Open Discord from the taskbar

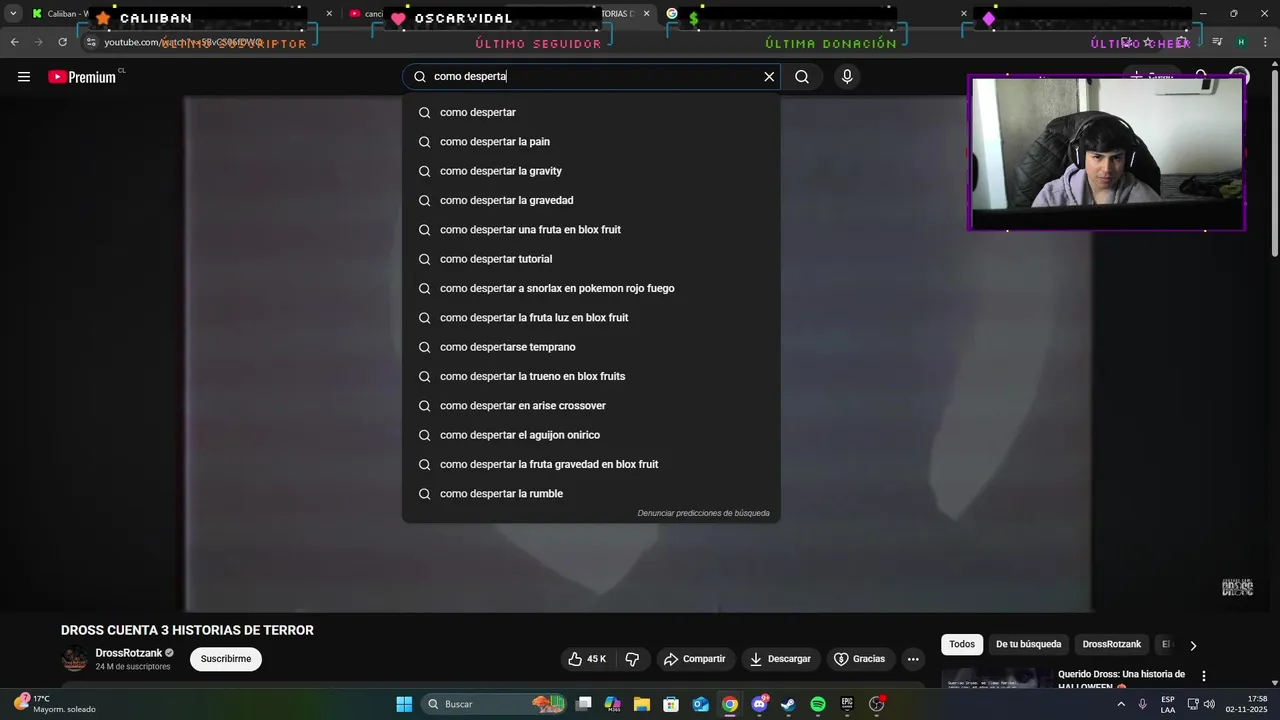click(759, 704)
